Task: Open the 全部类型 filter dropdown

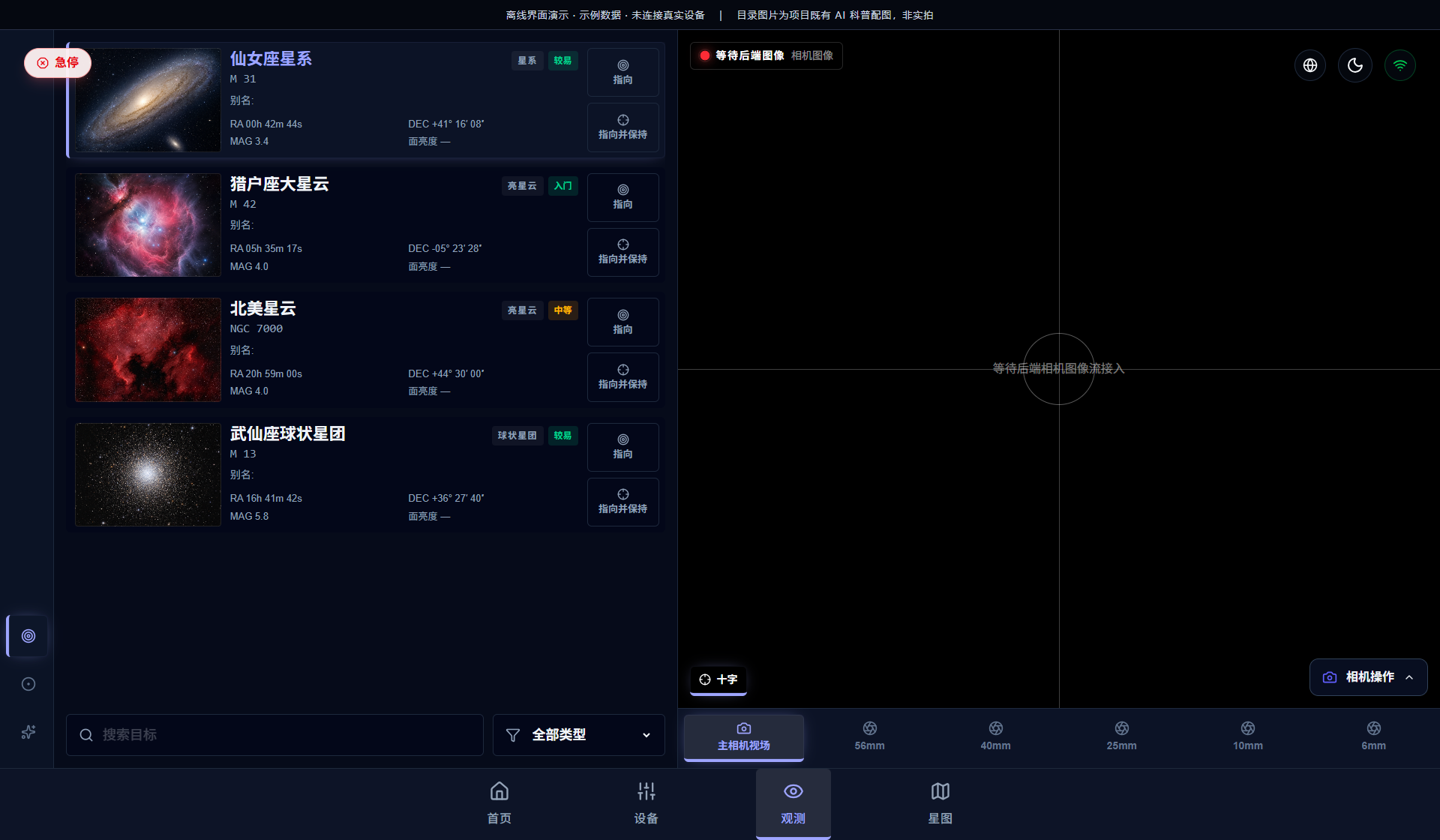Action: 578,735
